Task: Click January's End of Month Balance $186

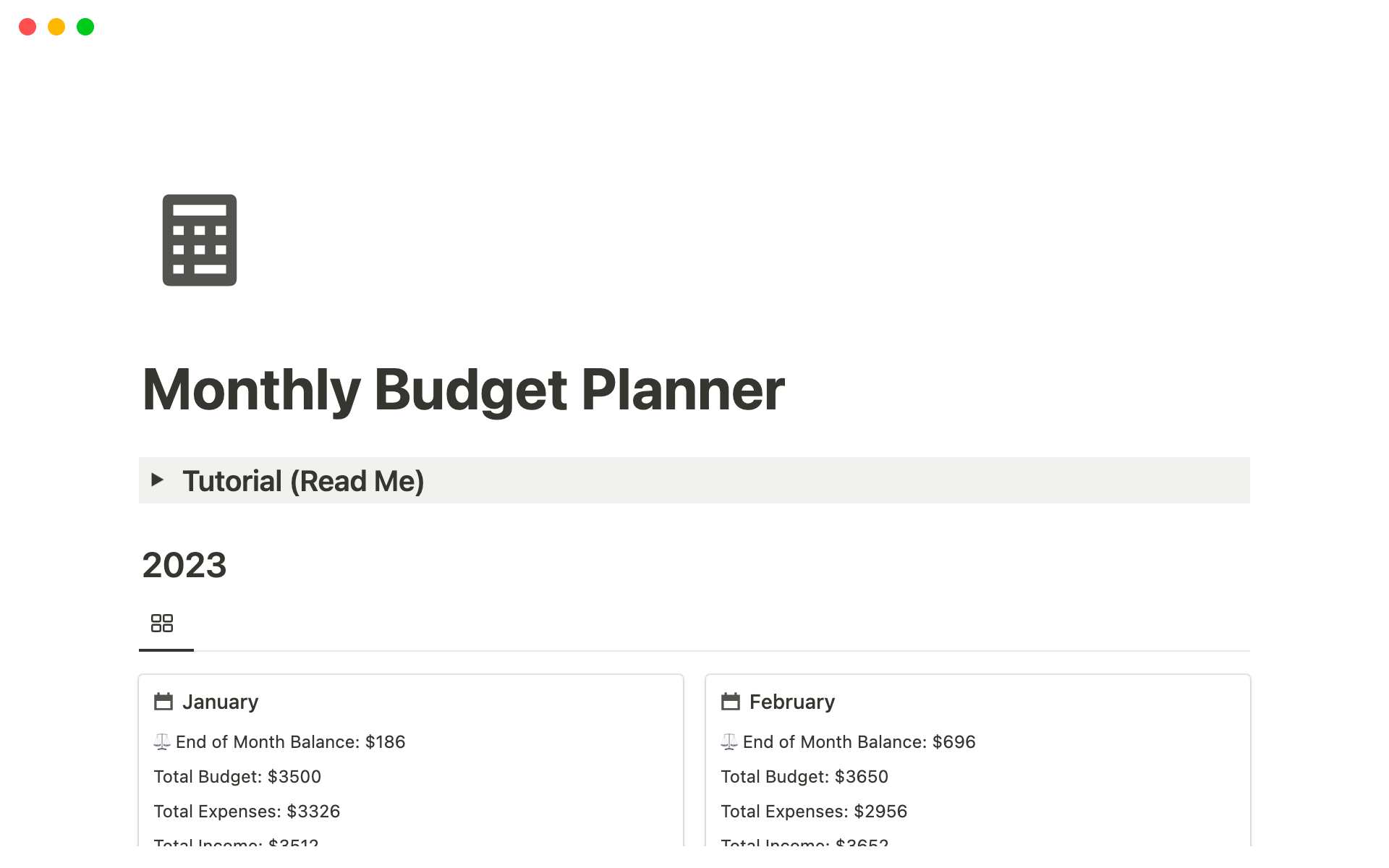Action: [x=290, y=742]
